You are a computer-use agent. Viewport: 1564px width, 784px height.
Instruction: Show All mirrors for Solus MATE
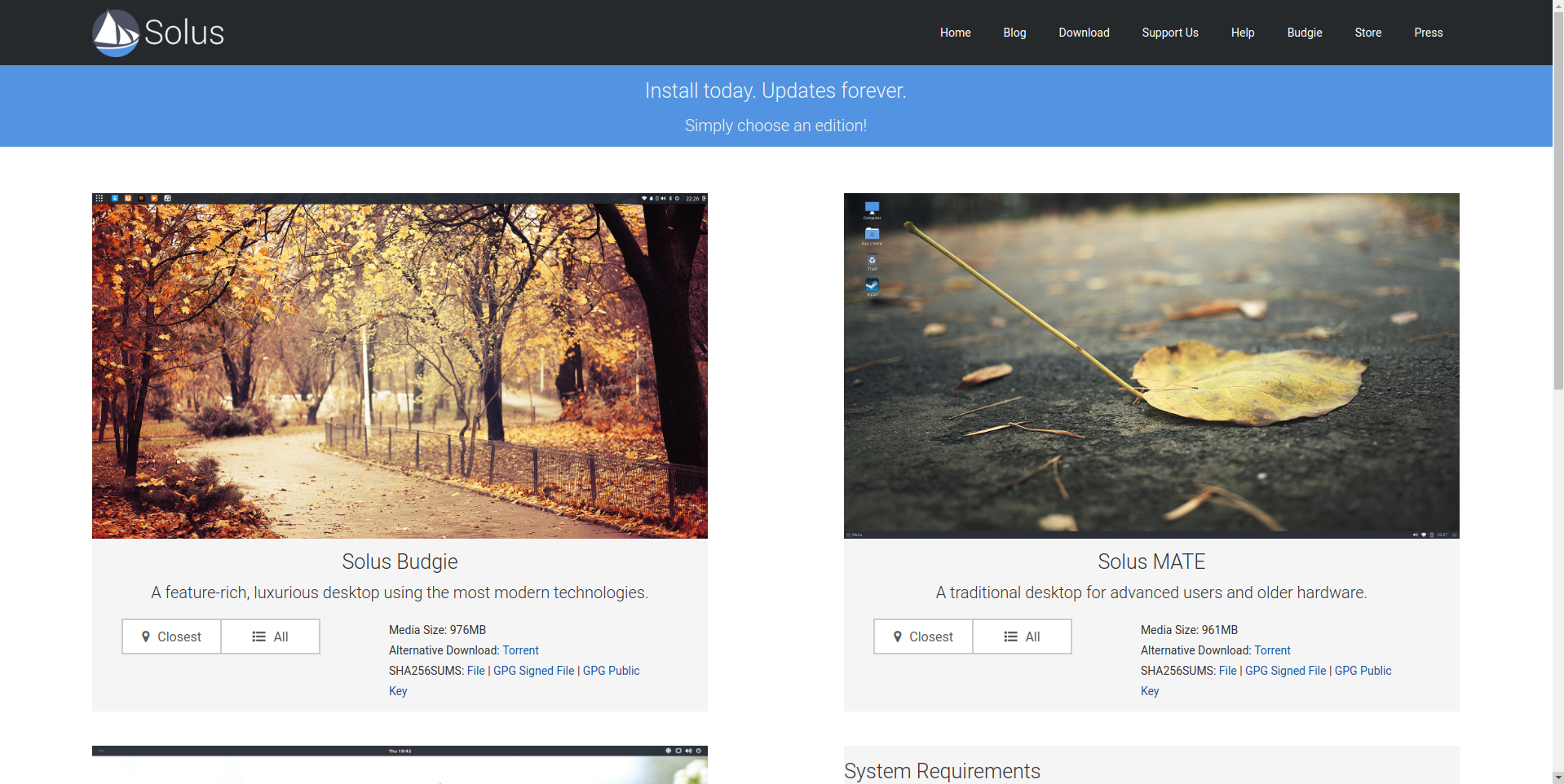click(1022, 636)
